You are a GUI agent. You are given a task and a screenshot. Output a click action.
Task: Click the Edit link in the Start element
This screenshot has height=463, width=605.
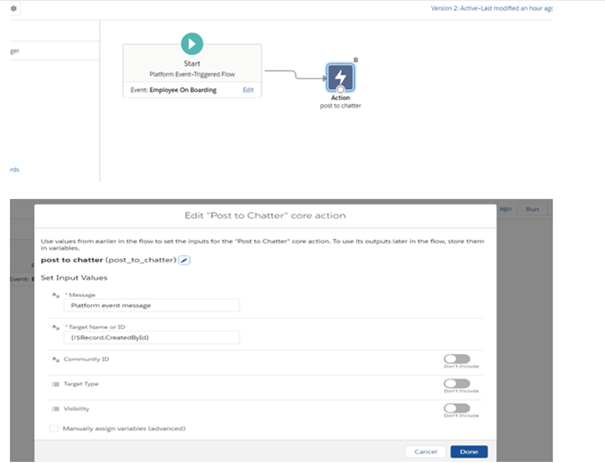point(248,90)
